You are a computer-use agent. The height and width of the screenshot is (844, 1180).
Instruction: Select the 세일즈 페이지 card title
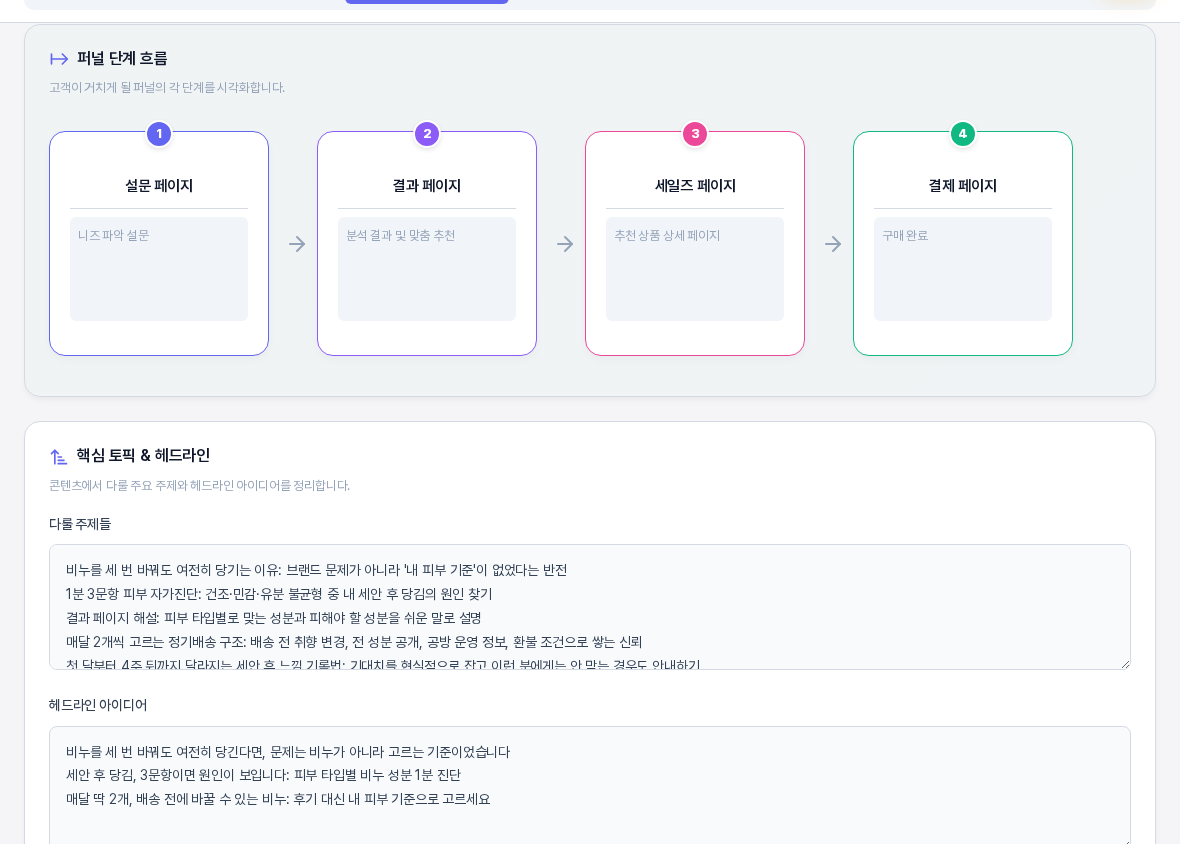tap(695, 186)
